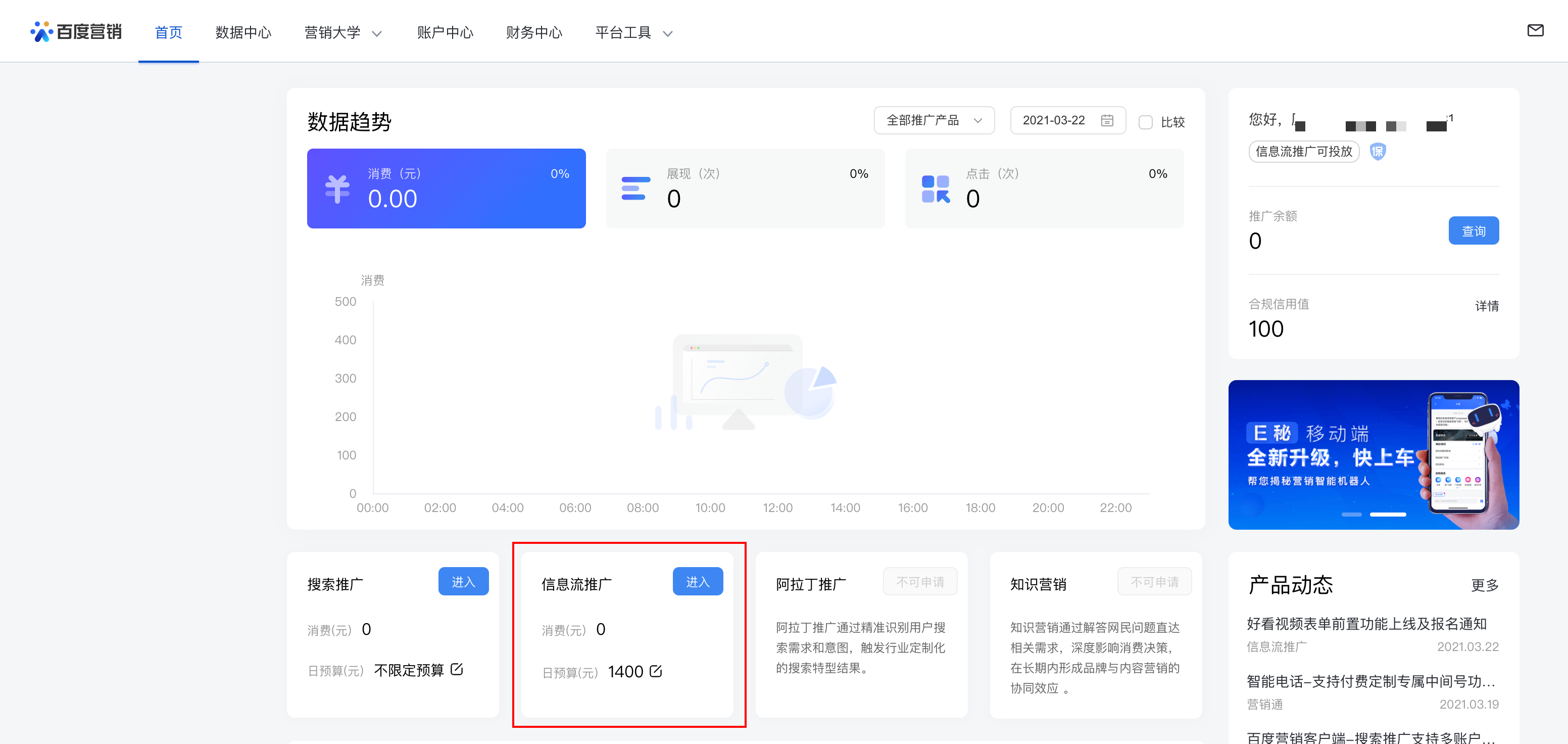Expand the 平台工具 menu chevron
Viewport: 1568px width, 744px height.
(668, 33)
